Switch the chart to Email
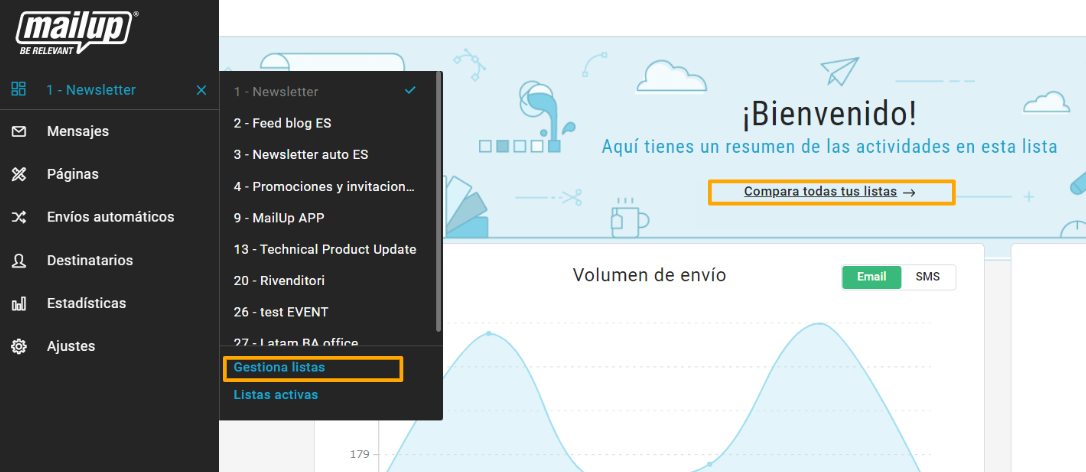The height and width of the screenshot is (472, 1086). pyautogui.click(x=871, y=277)
